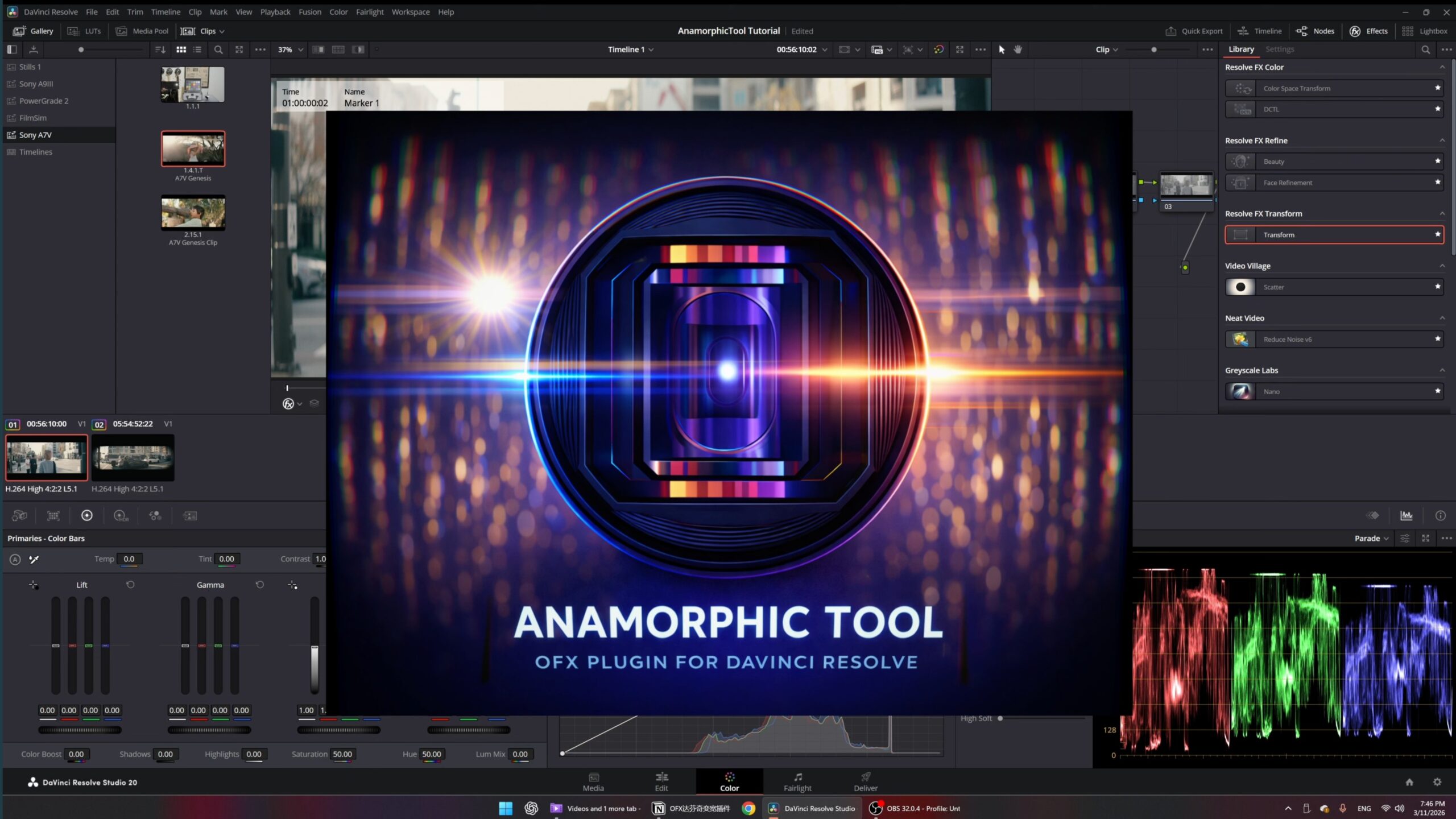The width and height of the screenshot is (1456, 819).
Task: Open the Settings tab in effects panel
Action: click(1279, 49)
